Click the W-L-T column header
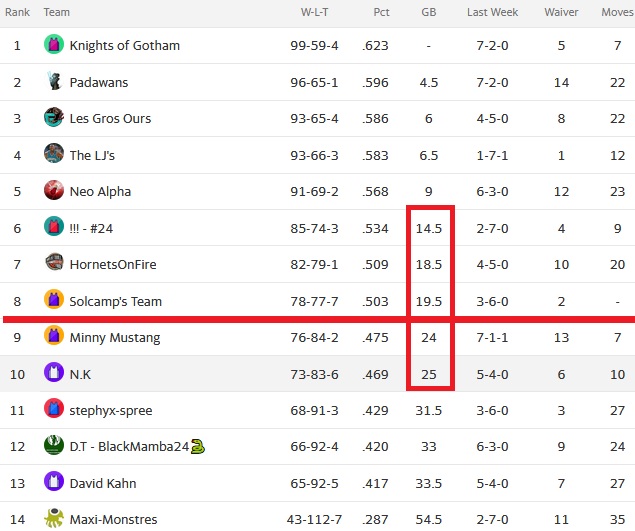This screenshot has height=531, width=635. [x=314, y=12]
